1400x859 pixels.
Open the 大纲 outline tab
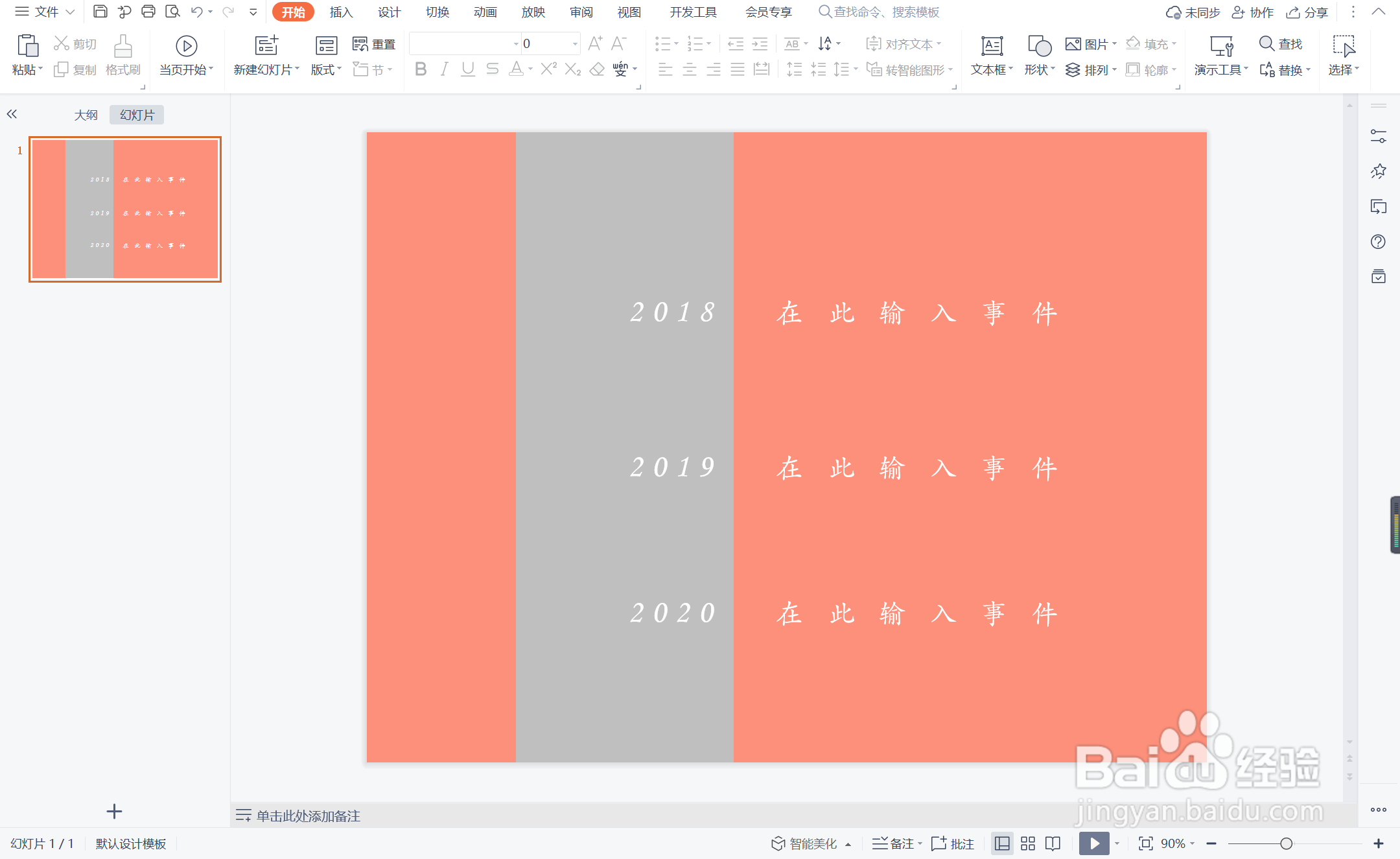(86, 115)
